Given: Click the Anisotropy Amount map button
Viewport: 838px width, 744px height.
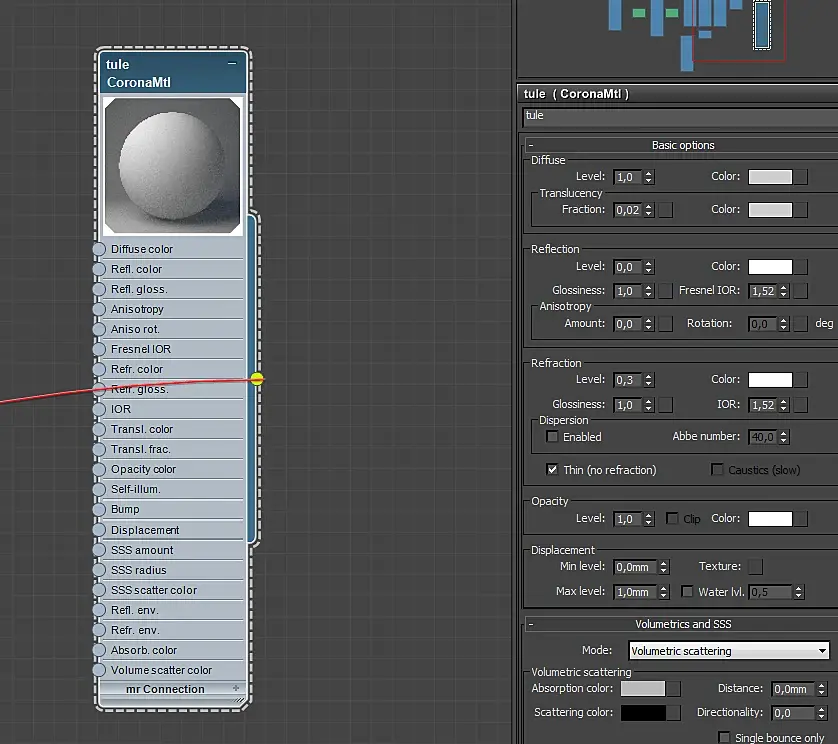Looking at the screenshot, I should tap(666, 324).
